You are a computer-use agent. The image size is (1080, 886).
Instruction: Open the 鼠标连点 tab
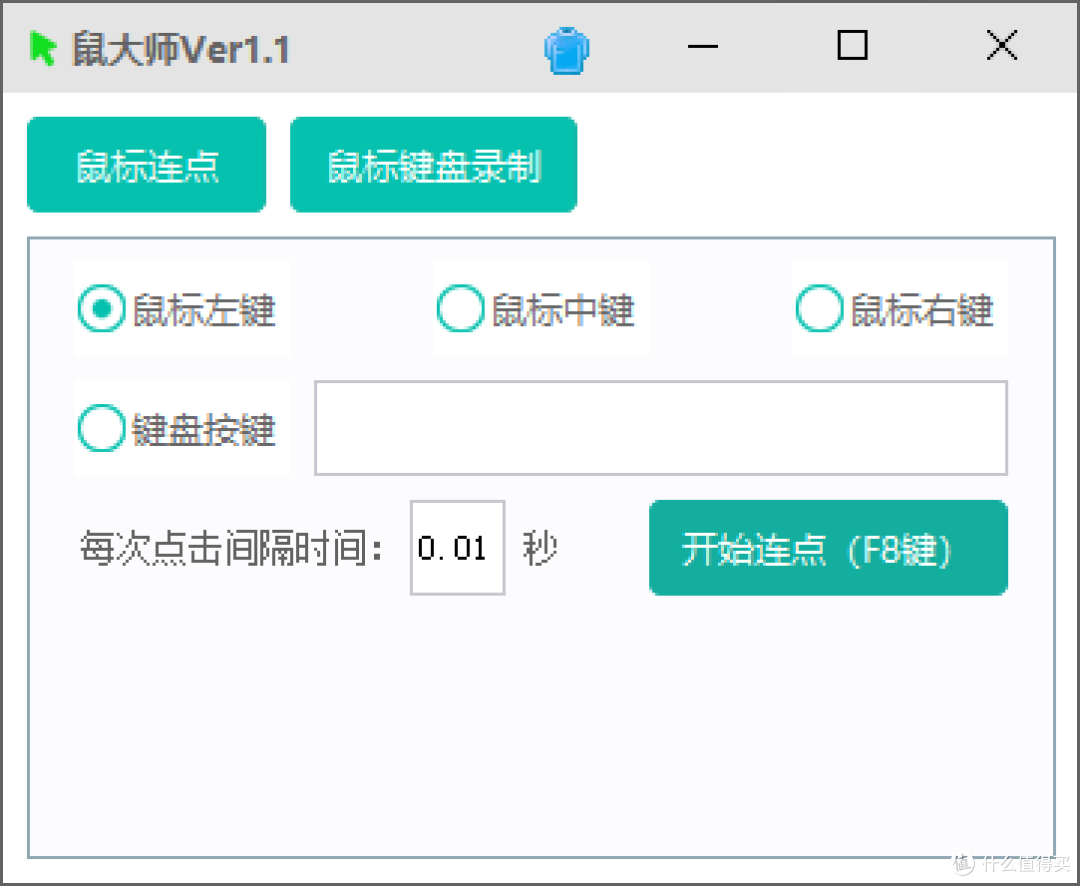click(147, 165)
